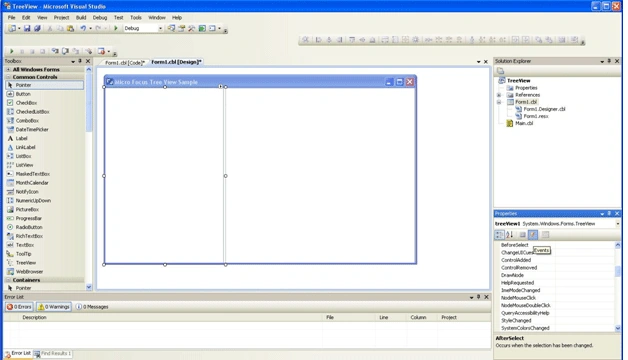
Task: Click the Save icon in the toolbar
Action: click(27, 28)
